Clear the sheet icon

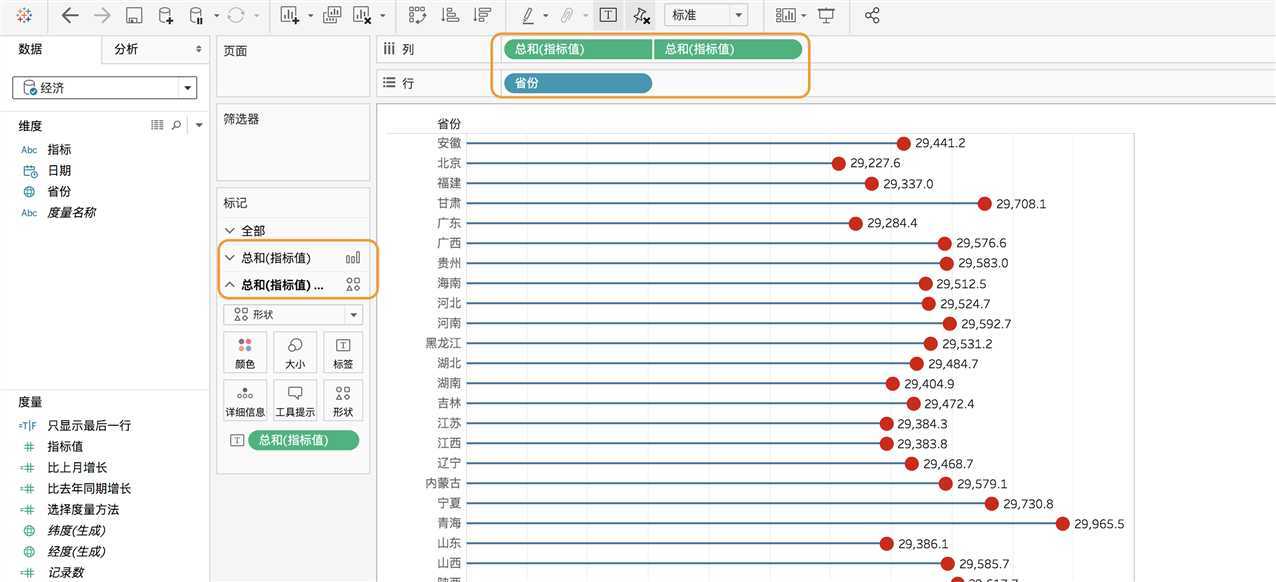(362, 15)
